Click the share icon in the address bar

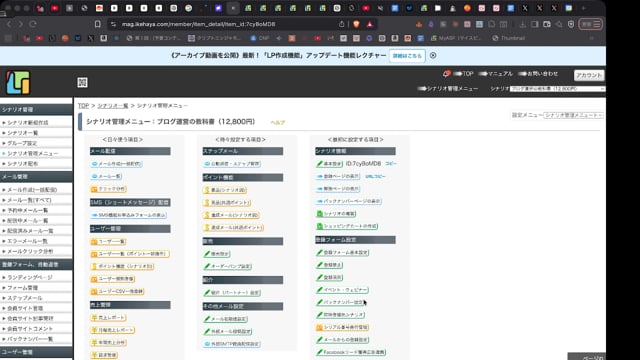point(342,24)
